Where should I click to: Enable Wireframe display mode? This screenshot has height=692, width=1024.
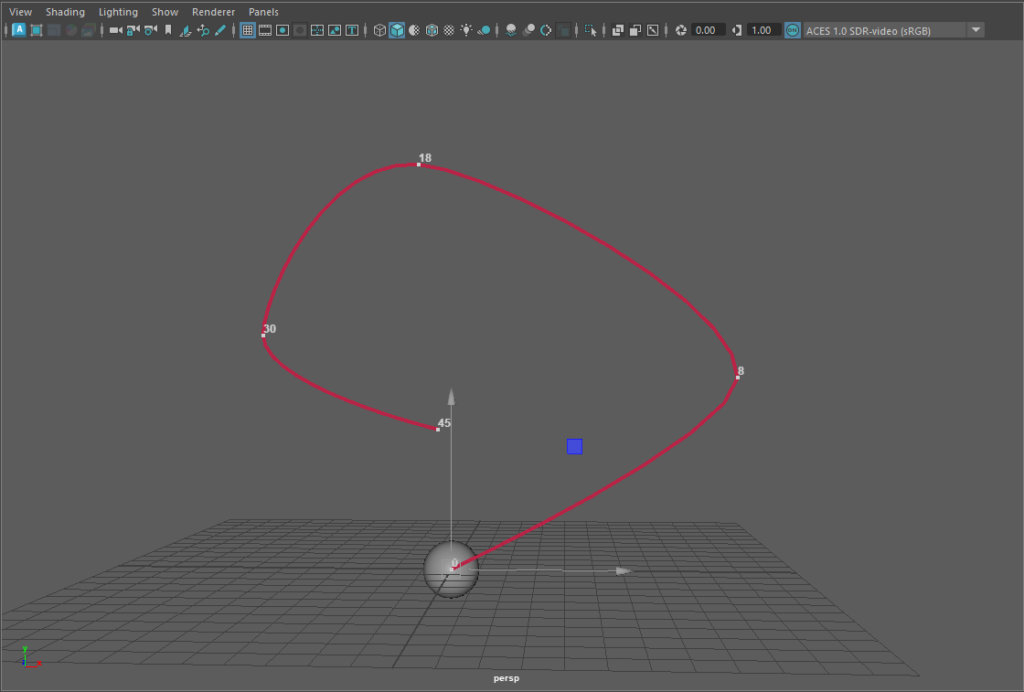tap(380, 30)
